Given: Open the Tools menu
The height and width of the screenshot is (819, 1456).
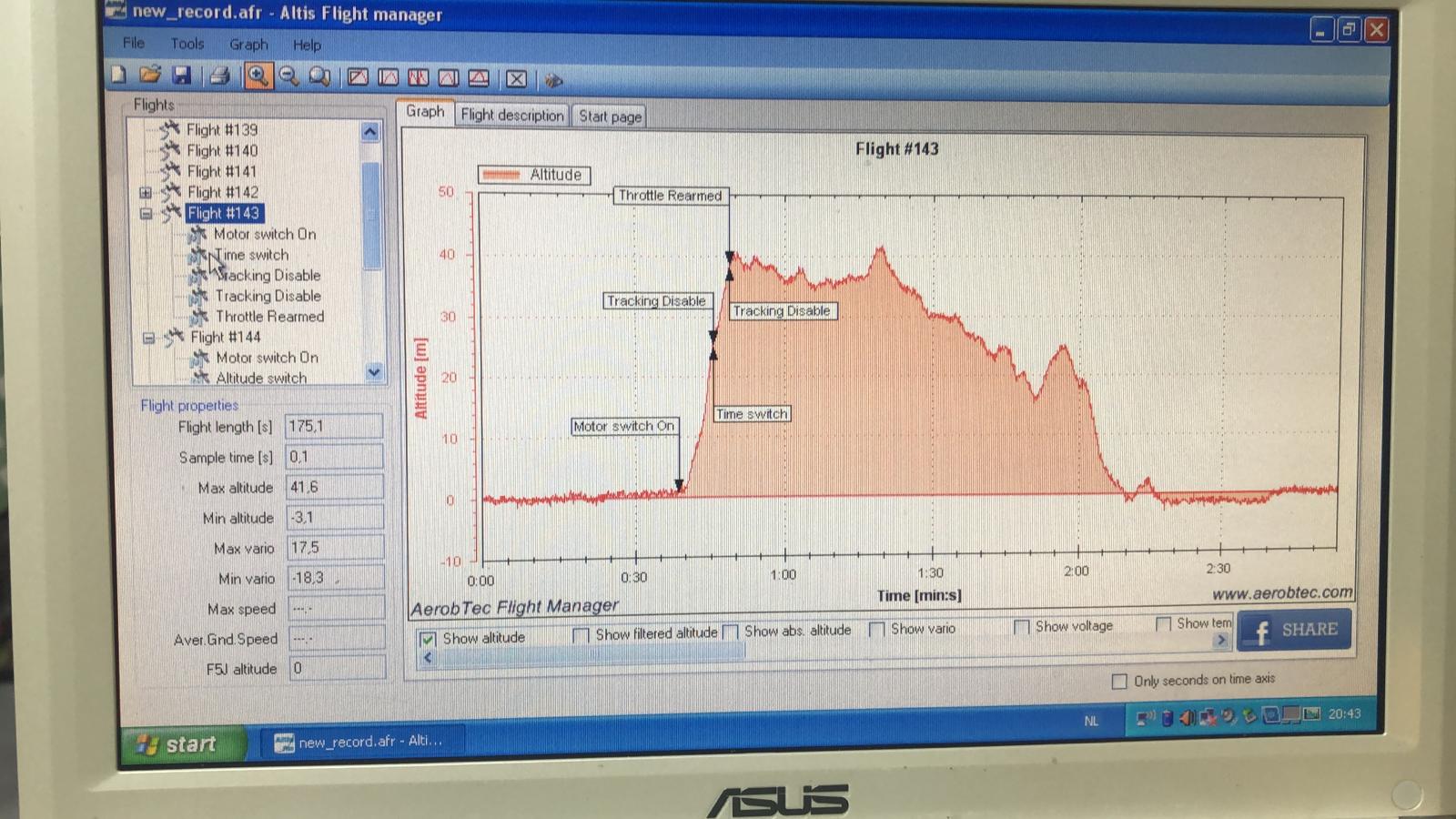Looking at the screenshot, I should 187,44.
